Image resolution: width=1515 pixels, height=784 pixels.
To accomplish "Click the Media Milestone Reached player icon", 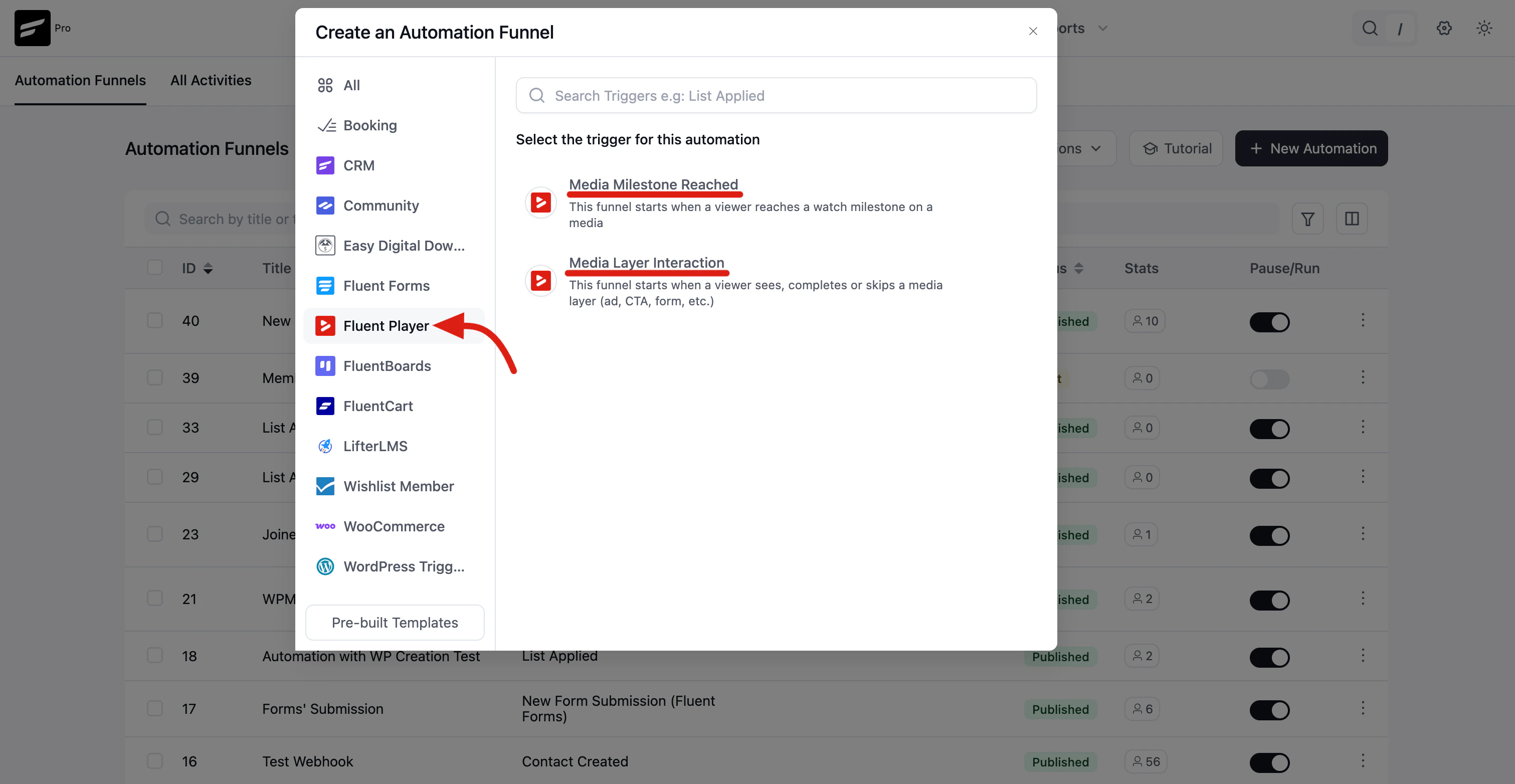I will tap(540, 203).
